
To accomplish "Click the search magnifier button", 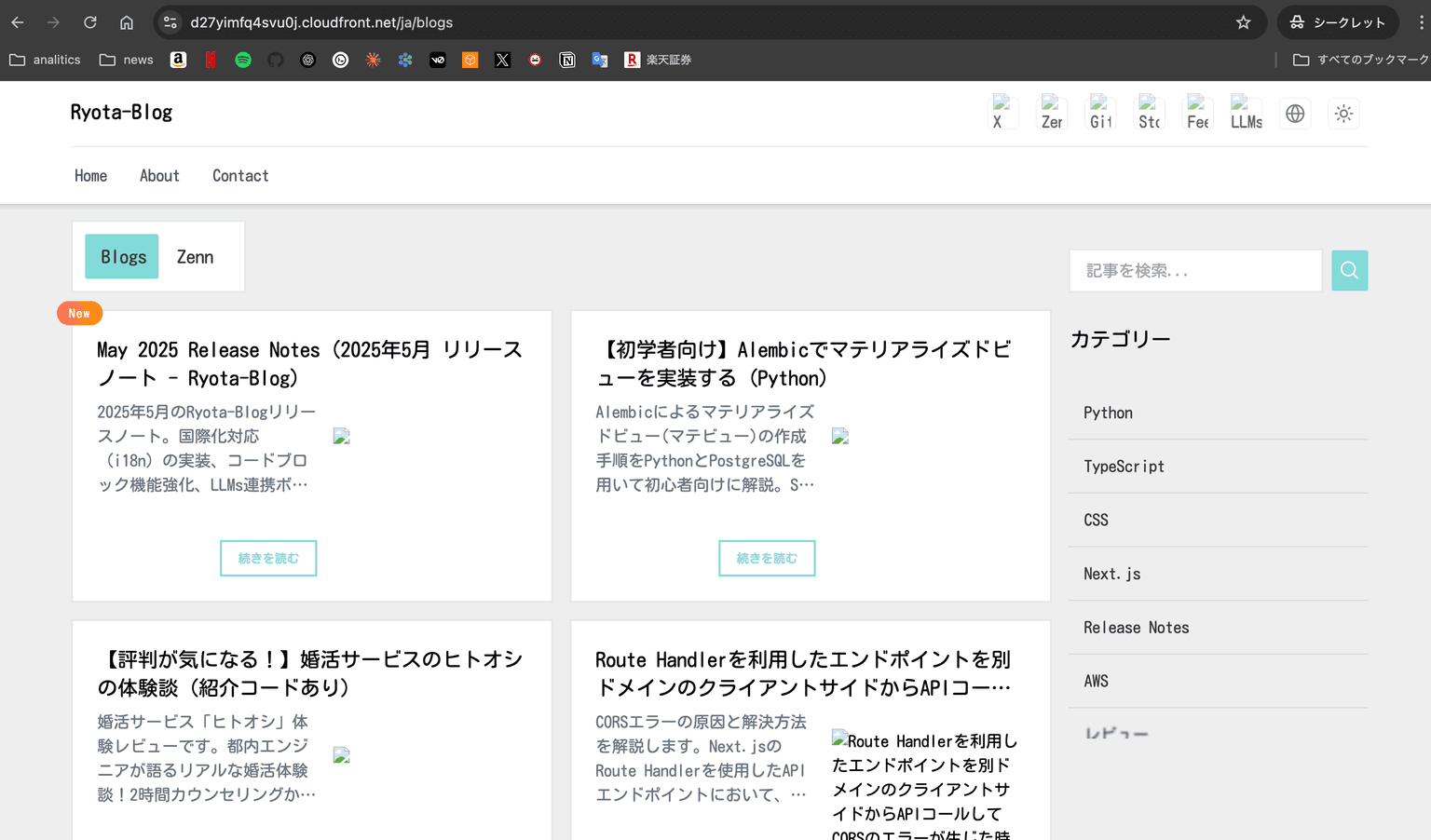I will pos(1349,271).
